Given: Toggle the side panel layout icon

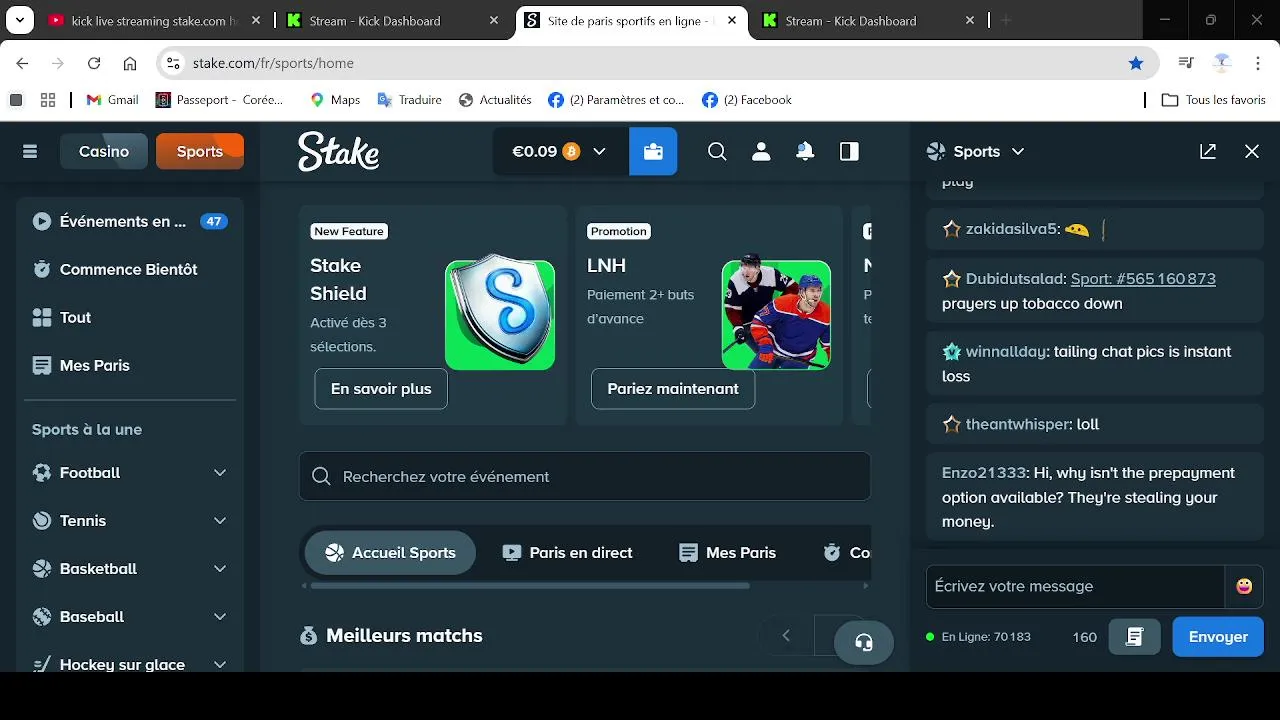Looking at the screenshot, I should (849, 151).
